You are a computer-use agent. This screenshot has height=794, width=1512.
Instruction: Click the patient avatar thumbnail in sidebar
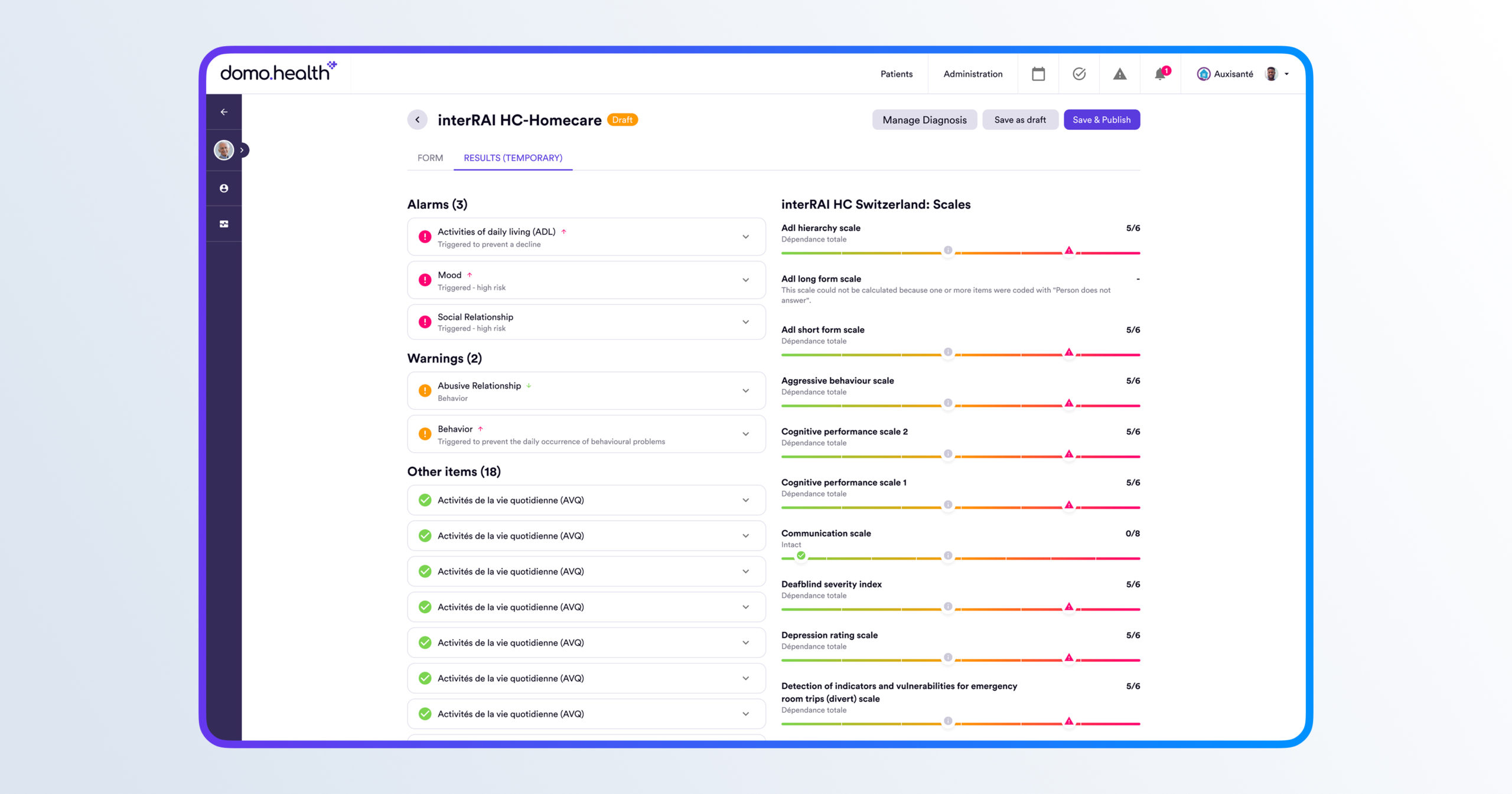click(224, 150)
